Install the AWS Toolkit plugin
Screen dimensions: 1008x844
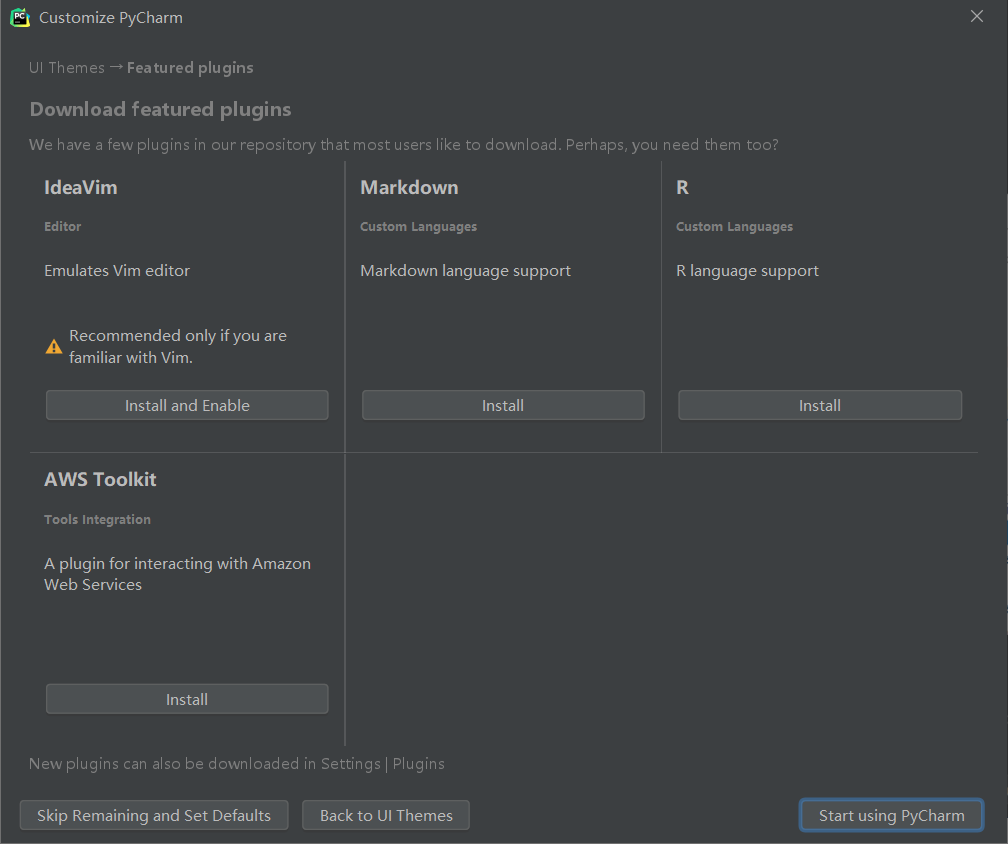click(x=187, y=699)
